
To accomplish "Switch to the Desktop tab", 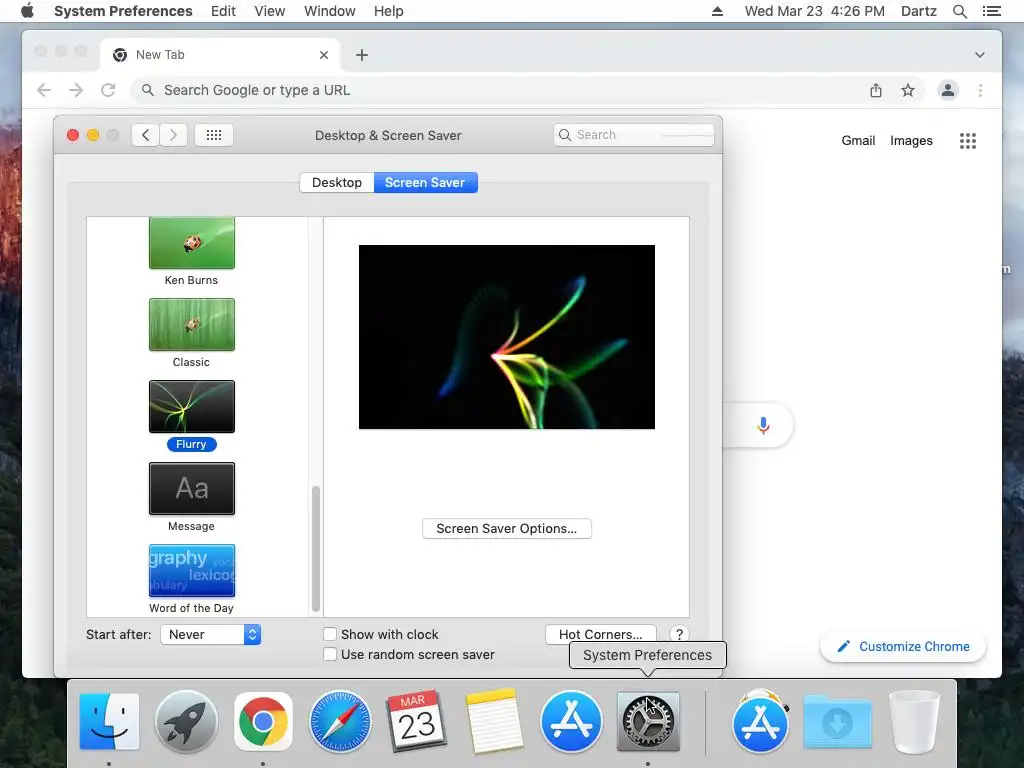I will [x=337, y=182].
